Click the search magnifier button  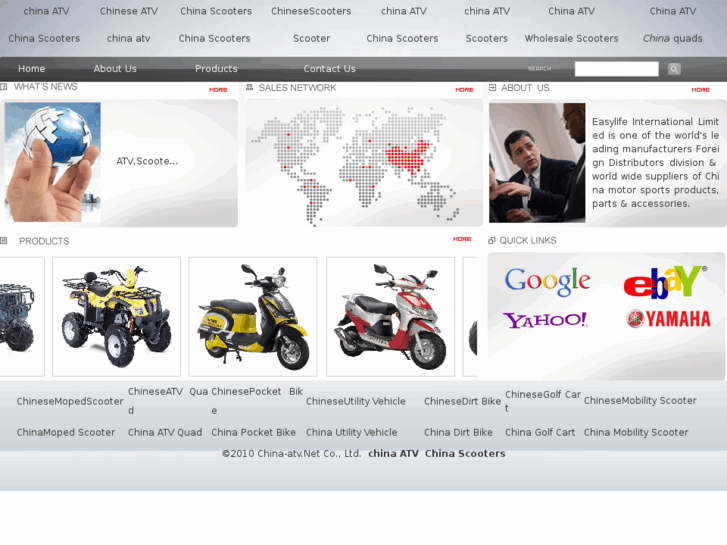click(x=674, y=69)
